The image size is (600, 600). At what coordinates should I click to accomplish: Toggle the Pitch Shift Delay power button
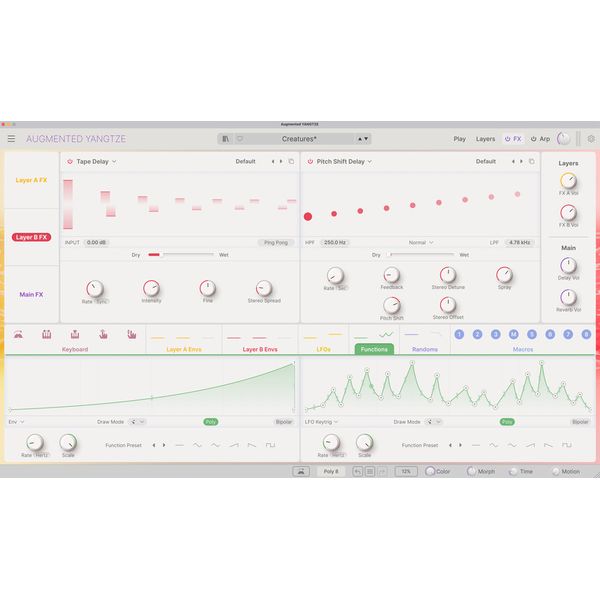tap(310, 162)
